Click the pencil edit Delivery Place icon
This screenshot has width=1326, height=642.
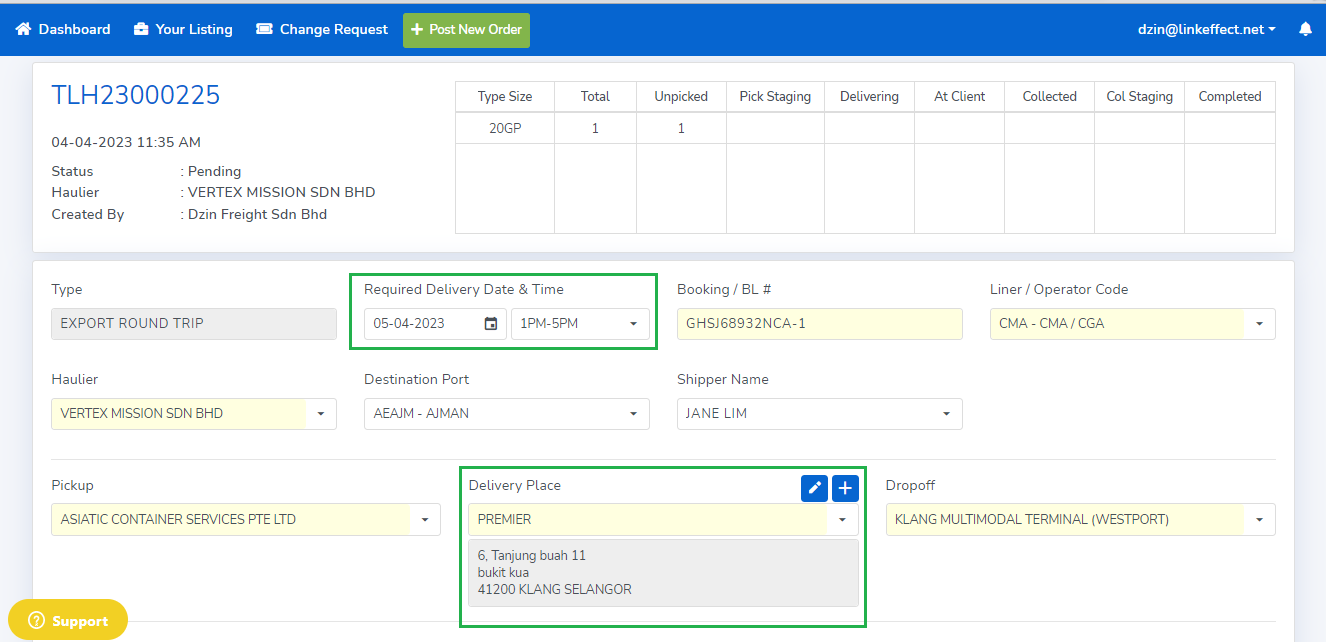coord(814,488)
